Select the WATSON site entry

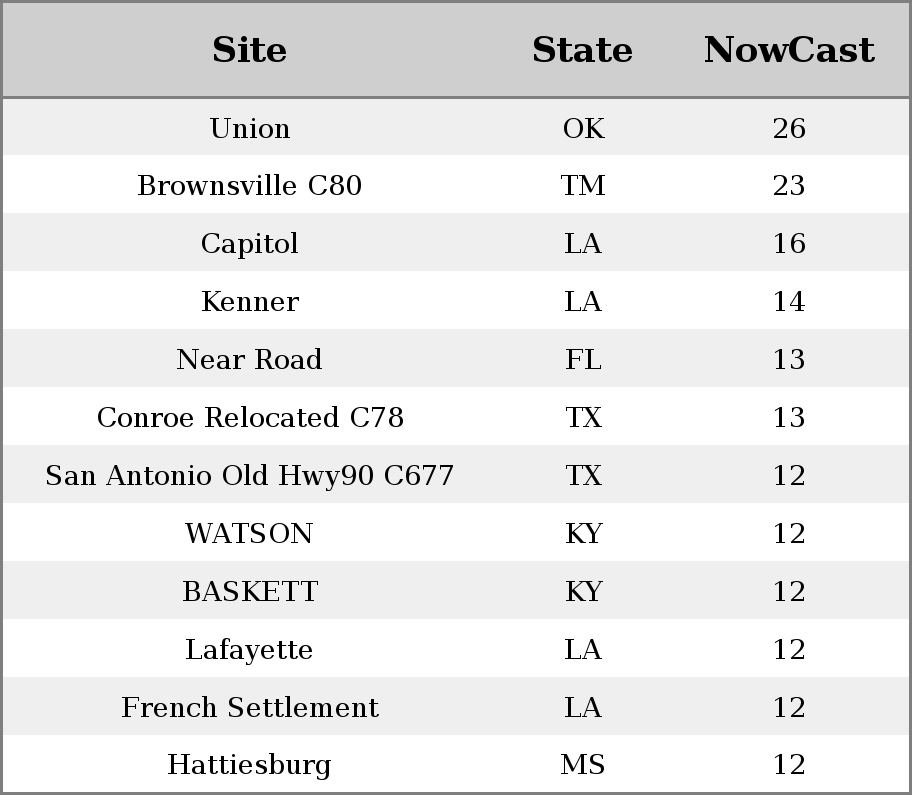coord(250,533)
